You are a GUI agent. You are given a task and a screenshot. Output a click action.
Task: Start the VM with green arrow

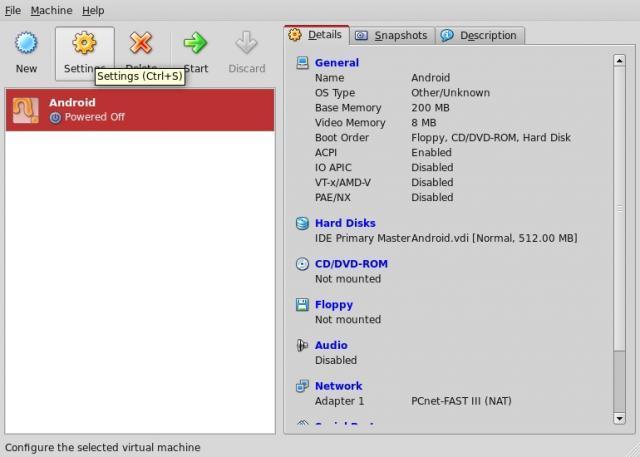tap(195, 43)
